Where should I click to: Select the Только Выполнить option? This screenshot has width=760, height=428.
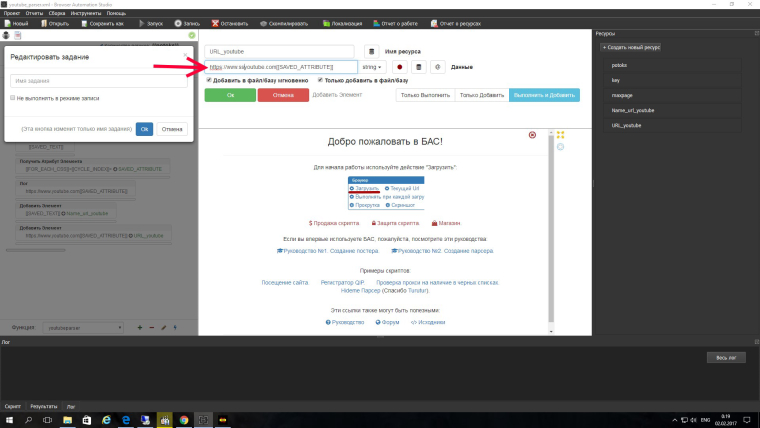(x=425, y=95)
